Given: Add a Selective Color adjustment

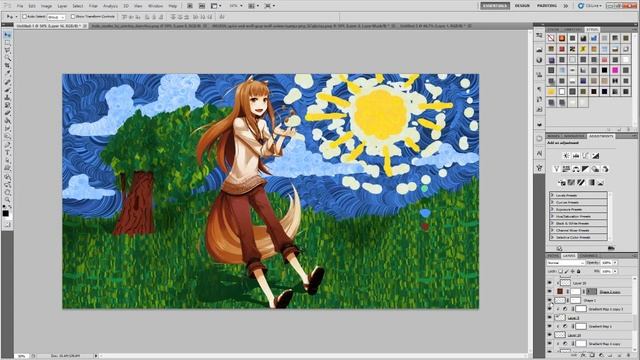Looking at the screenshot, I should 600,182.
